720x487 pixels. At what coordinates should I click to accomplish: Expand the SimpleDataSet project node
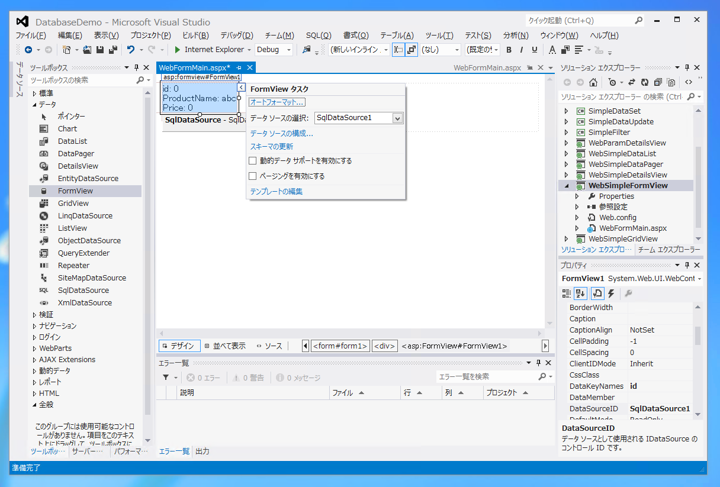(566, 111)
